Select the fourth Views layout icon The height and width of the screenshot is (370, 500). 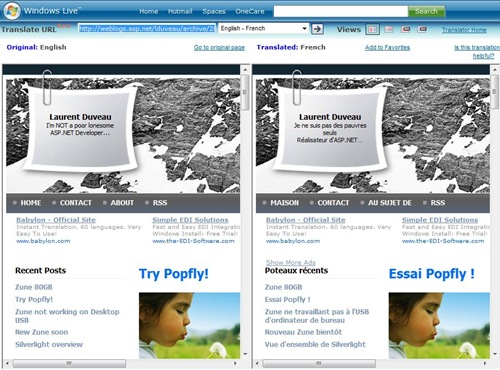tap(422, 29)
